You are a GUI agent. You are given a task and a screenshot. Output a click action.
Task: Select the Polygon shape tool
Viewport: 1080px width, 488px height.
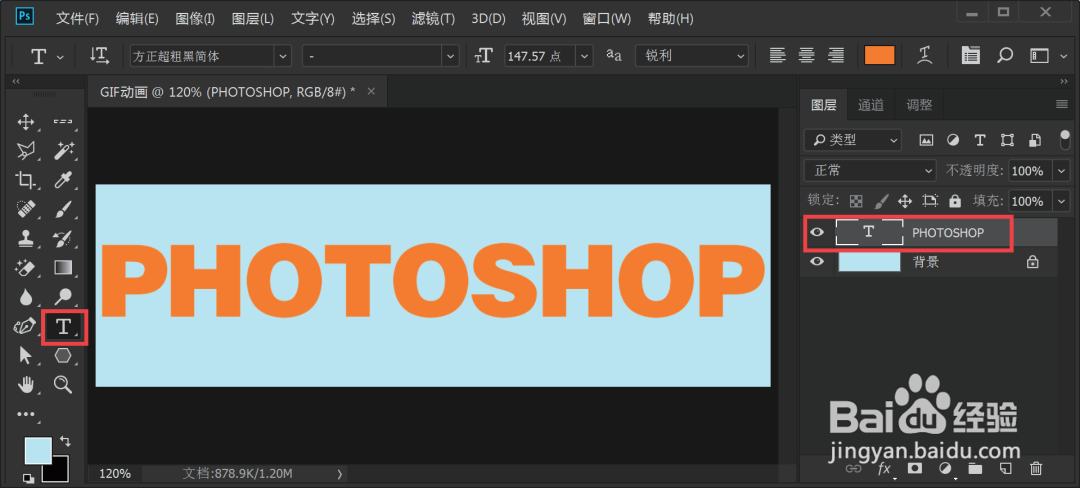coord(63,355)
